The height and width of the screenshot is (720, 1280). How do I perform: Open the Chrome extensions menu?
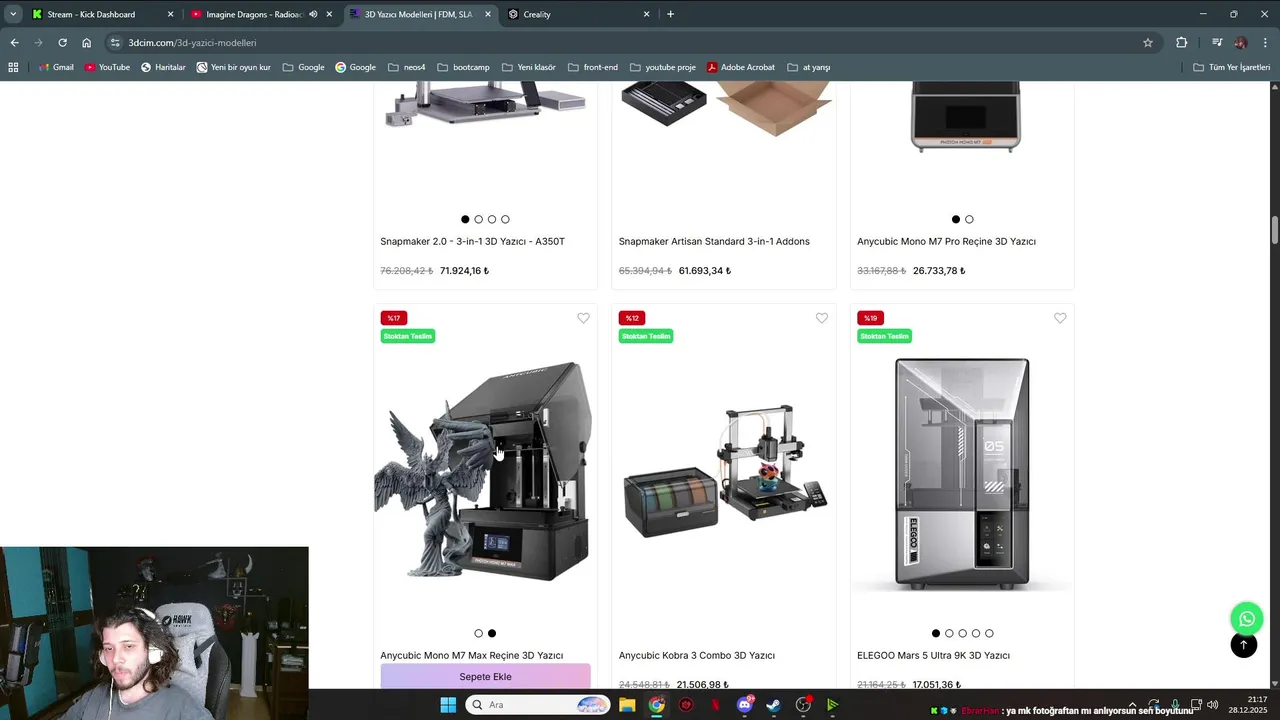pos(1182,43)
